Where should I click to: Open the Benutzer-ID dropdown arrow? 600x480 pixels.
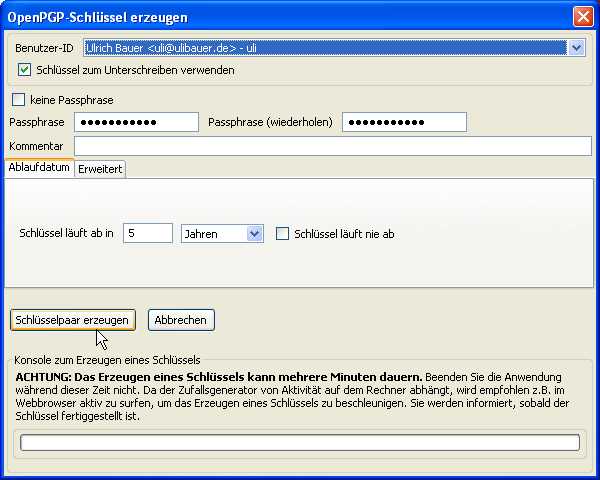point(576,48)
